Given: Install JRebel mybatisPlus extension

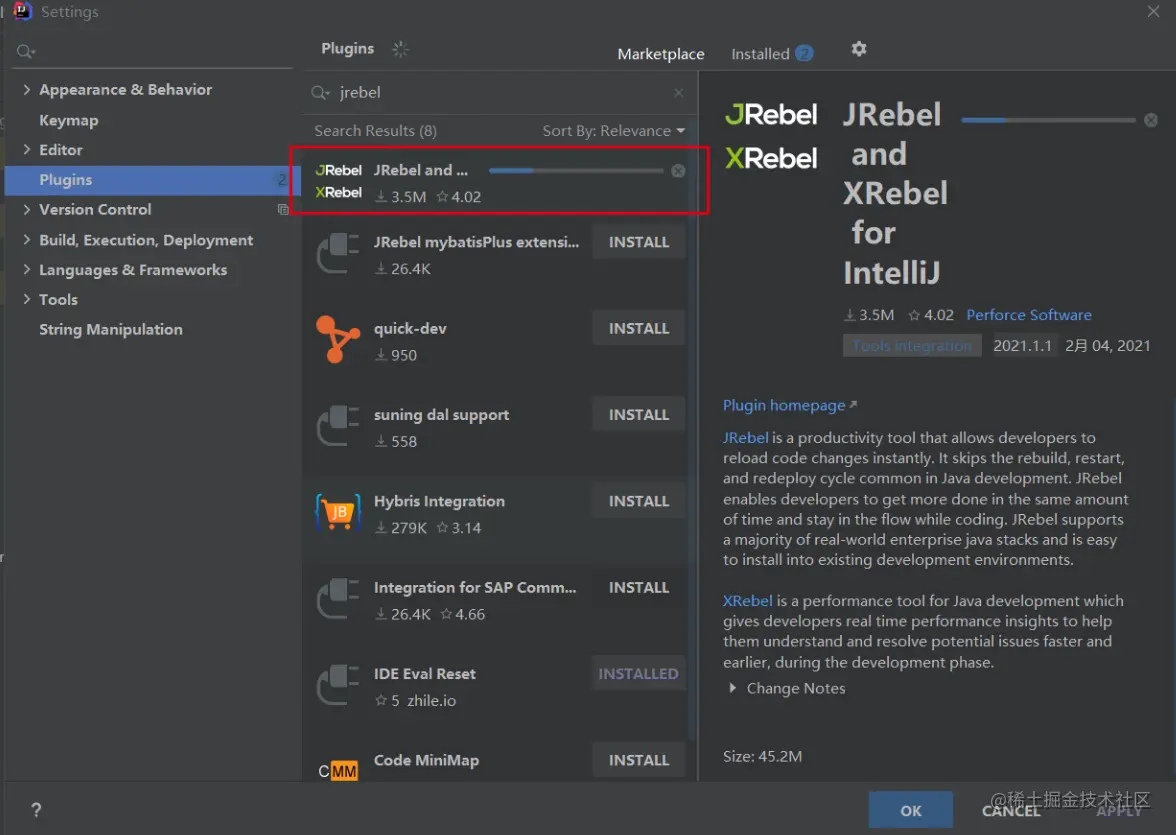Looking at the screenshot, I should click(x=639, y=242).
